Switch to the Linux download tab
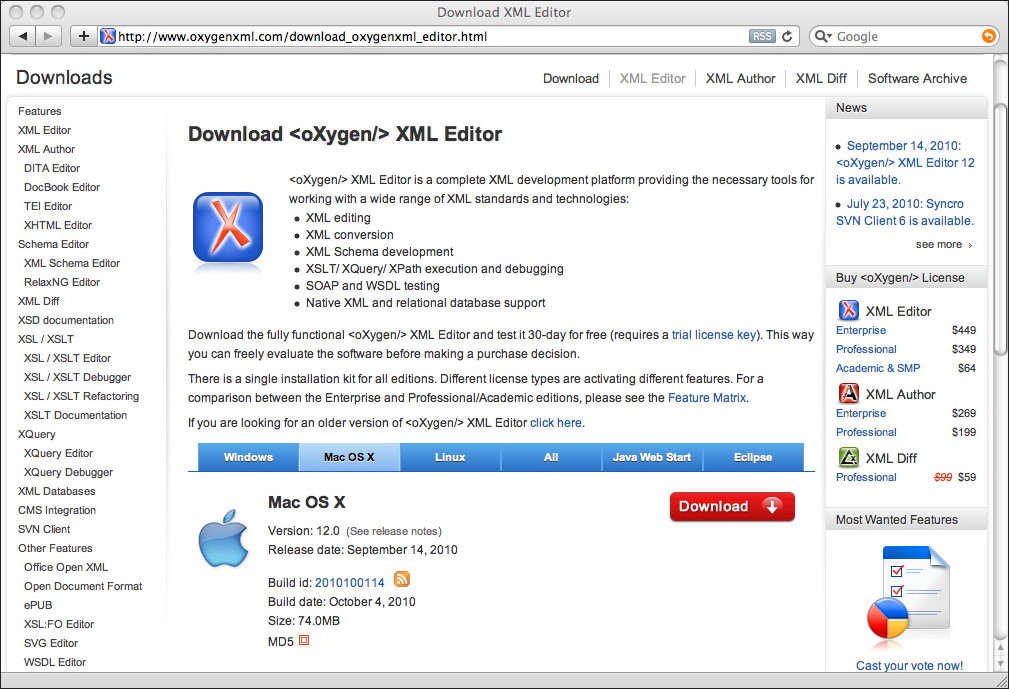This screenshot has height=689, width=1009. point(450,457)
